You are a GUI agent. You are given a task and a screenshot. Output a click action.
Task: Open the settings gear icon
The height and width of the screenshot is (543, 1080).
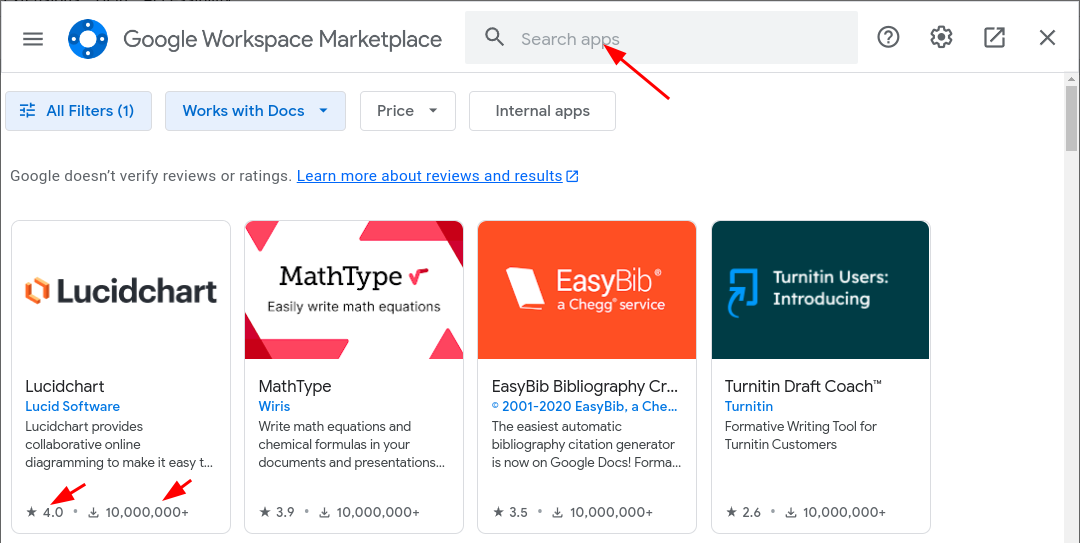coord(942,37)
